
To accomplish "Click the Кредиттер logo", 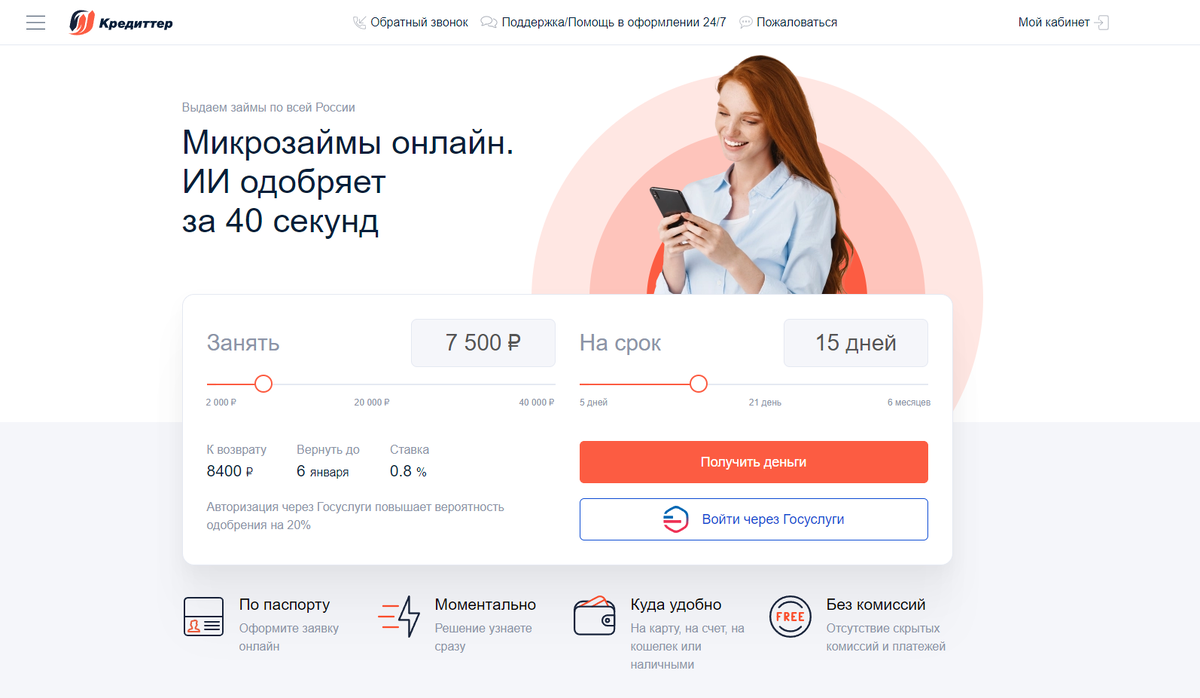I will [x=121, y=22].
